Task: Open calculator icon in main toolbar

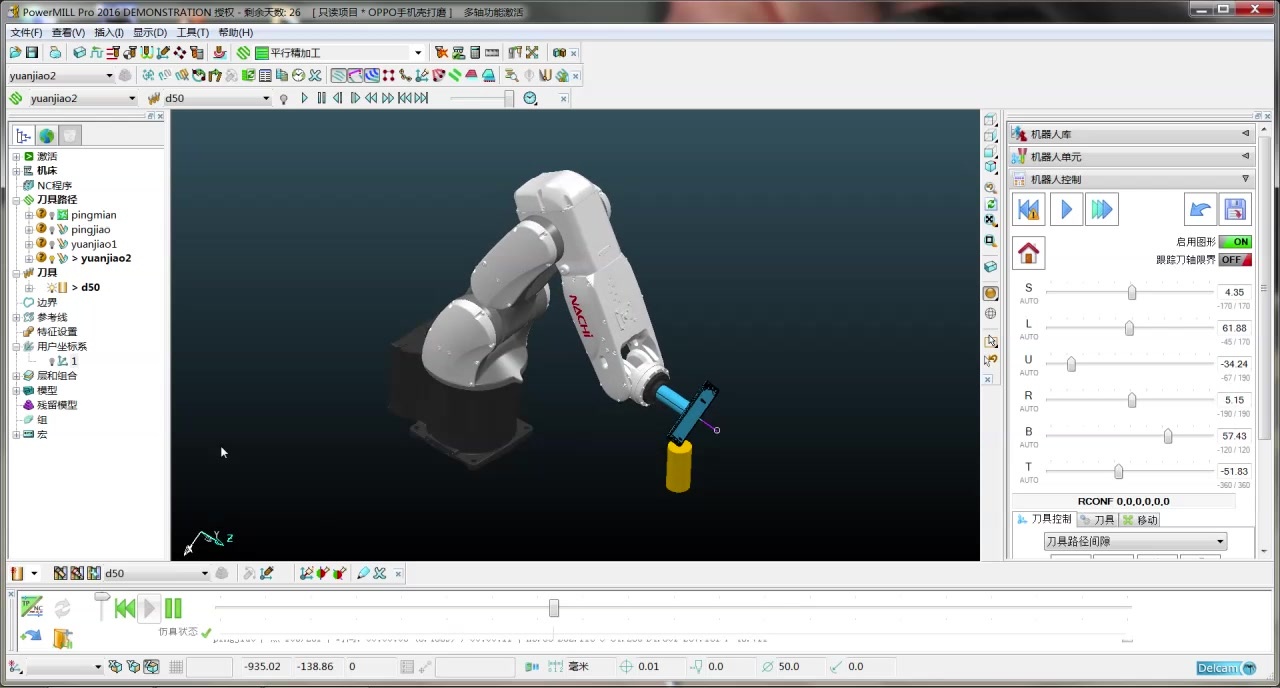Action: (x=475, y=53)
